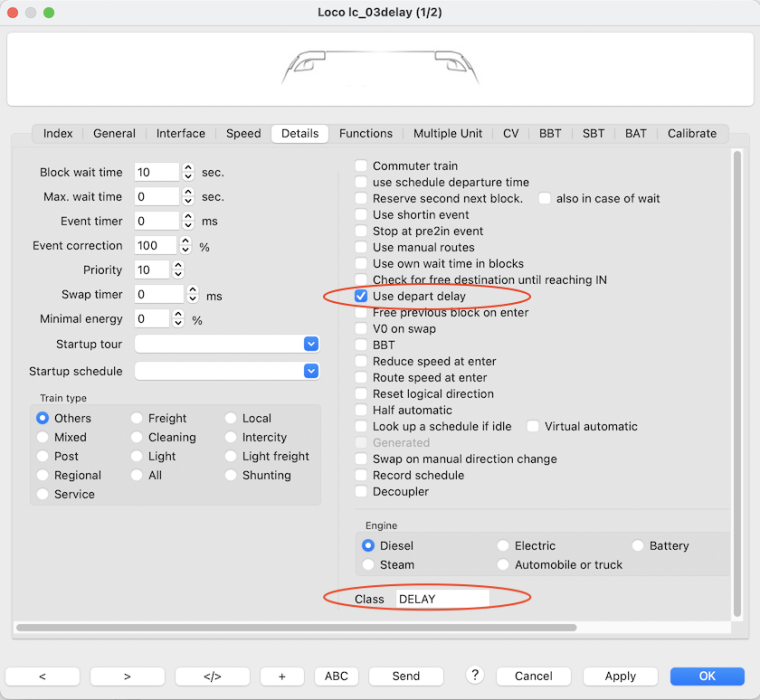The image size is (760, 700).
Task: Click the Class text field
Action: (x=441, y=599)
